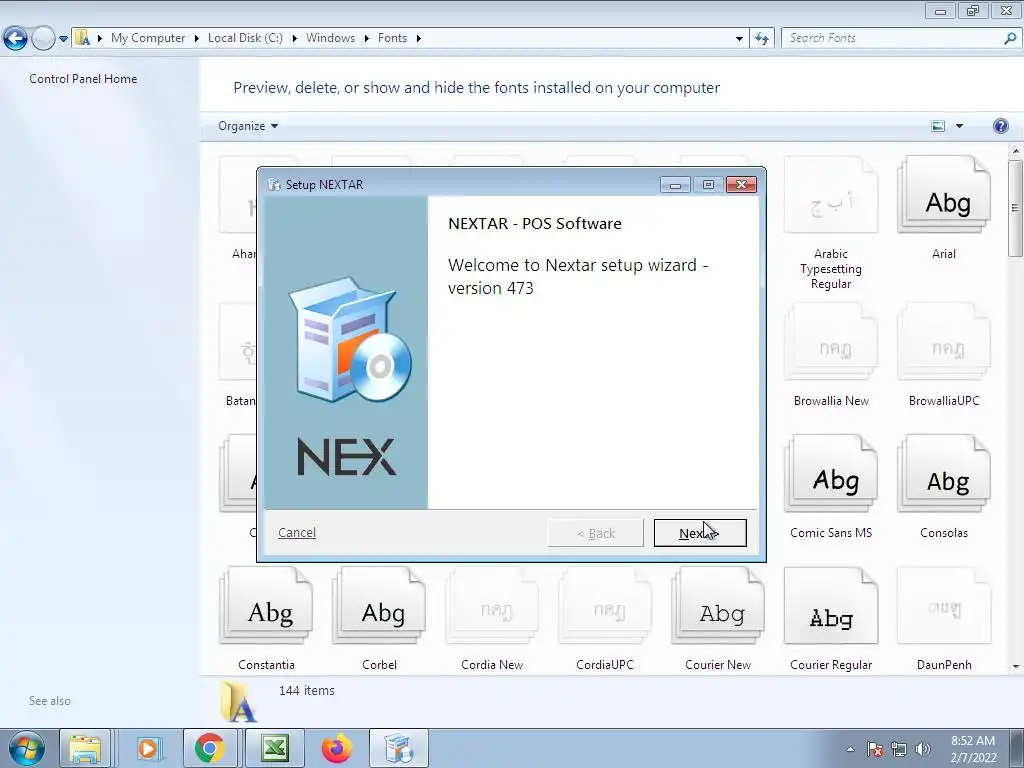Open the Fonts folder help button
1024x768 pixels.
point(1000,126)
